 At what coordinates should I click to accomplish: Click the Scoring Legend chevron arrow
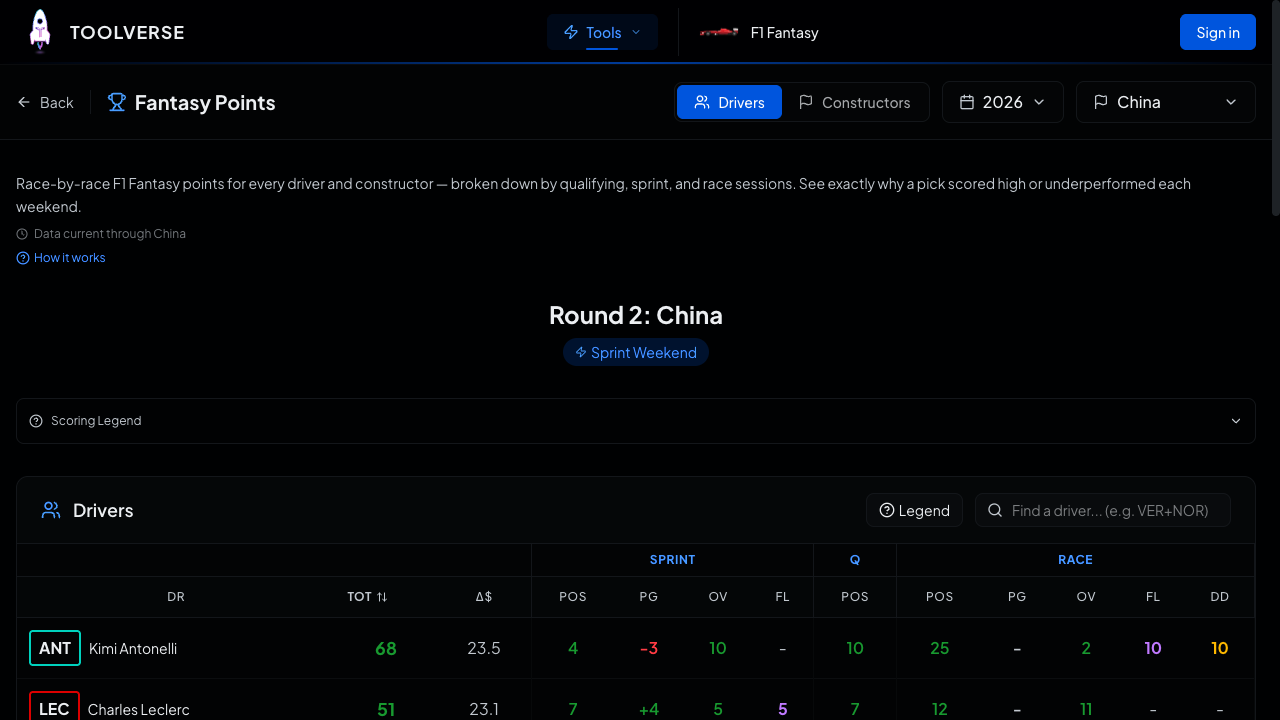point(1236,421)
